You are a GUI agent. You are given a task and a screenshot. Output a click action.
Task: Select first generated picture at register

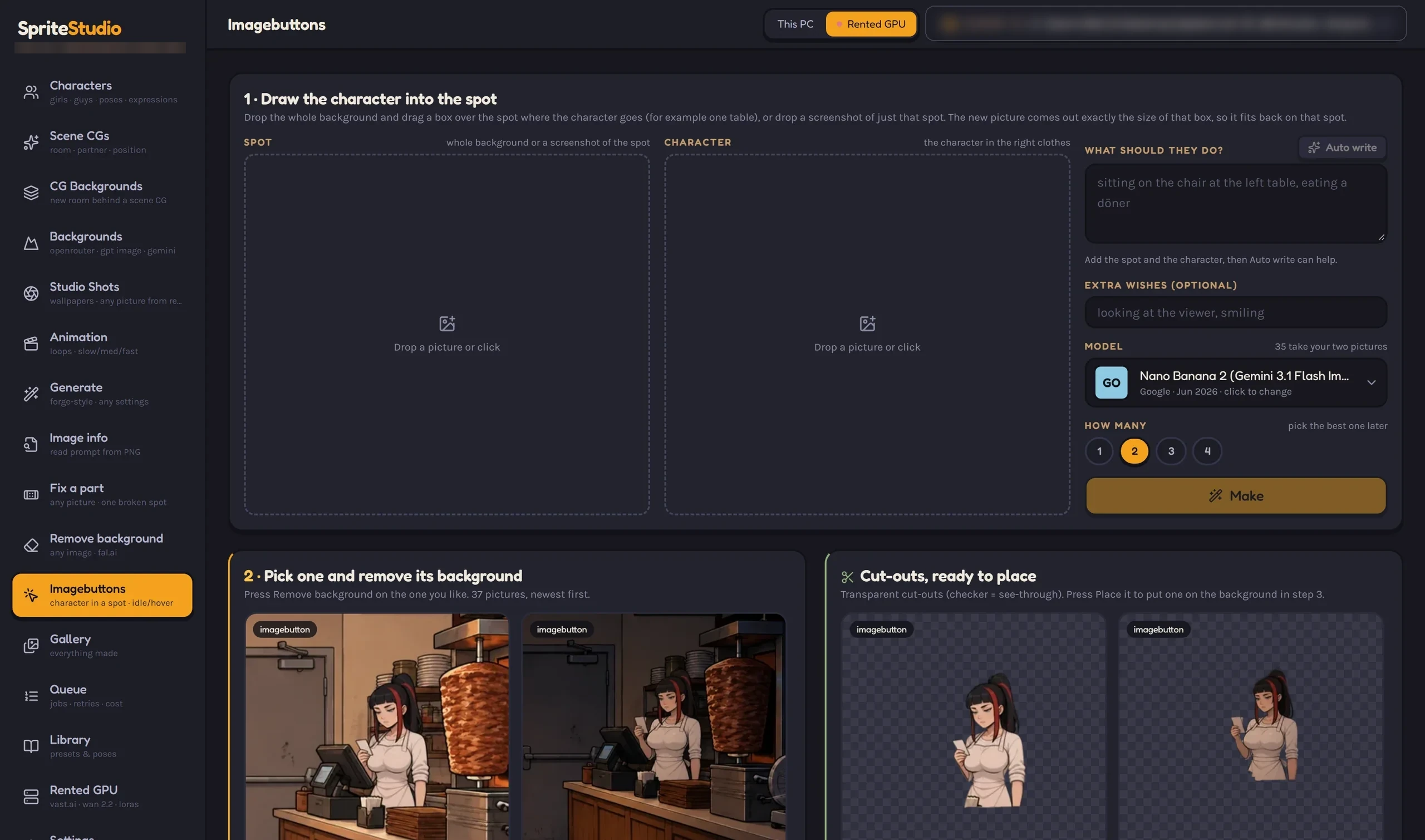(x=377, y=727)
